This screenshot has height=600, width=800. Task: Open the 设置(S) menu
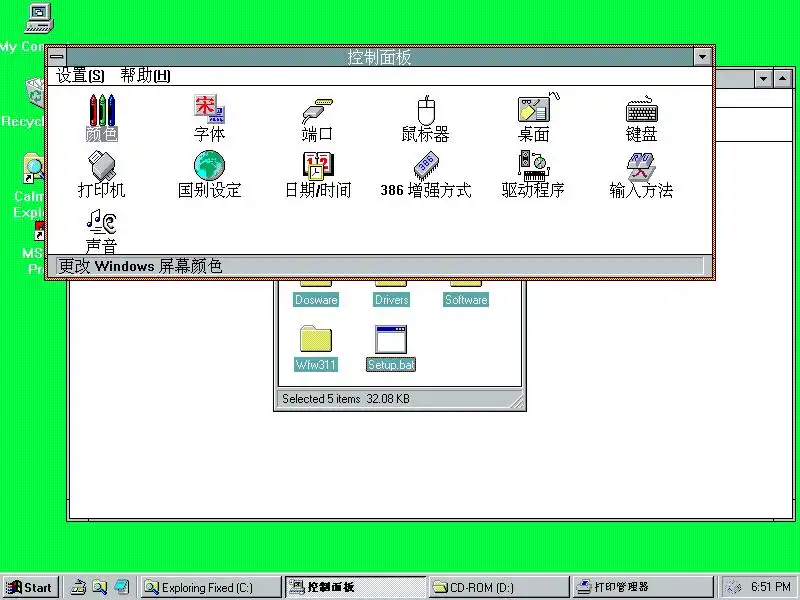coord(80,76)
